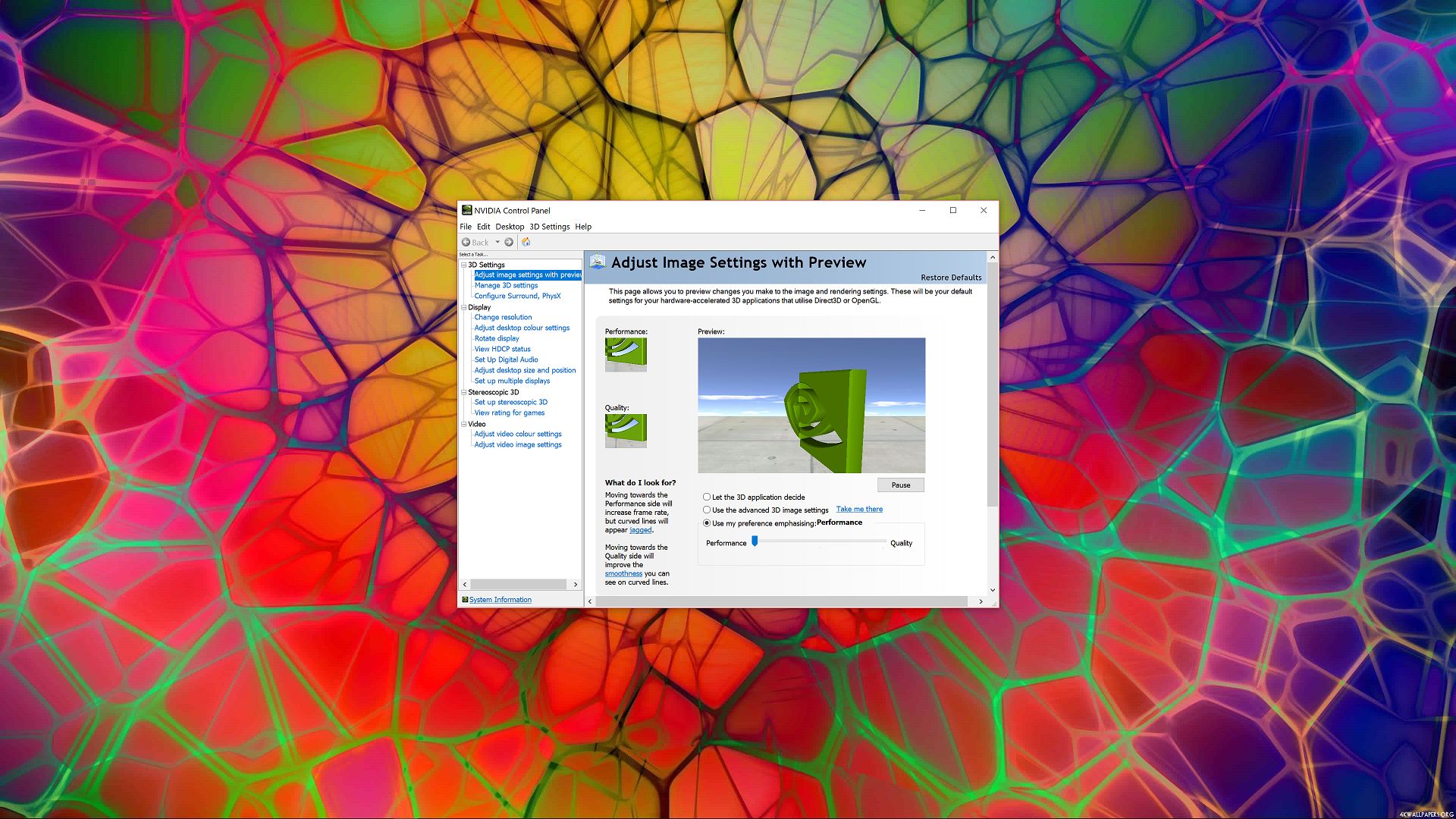Viewport: 1456px width, 819px height.
Task: Click task tree horizontal scrollbar right arrow
Action: (576, 585)
